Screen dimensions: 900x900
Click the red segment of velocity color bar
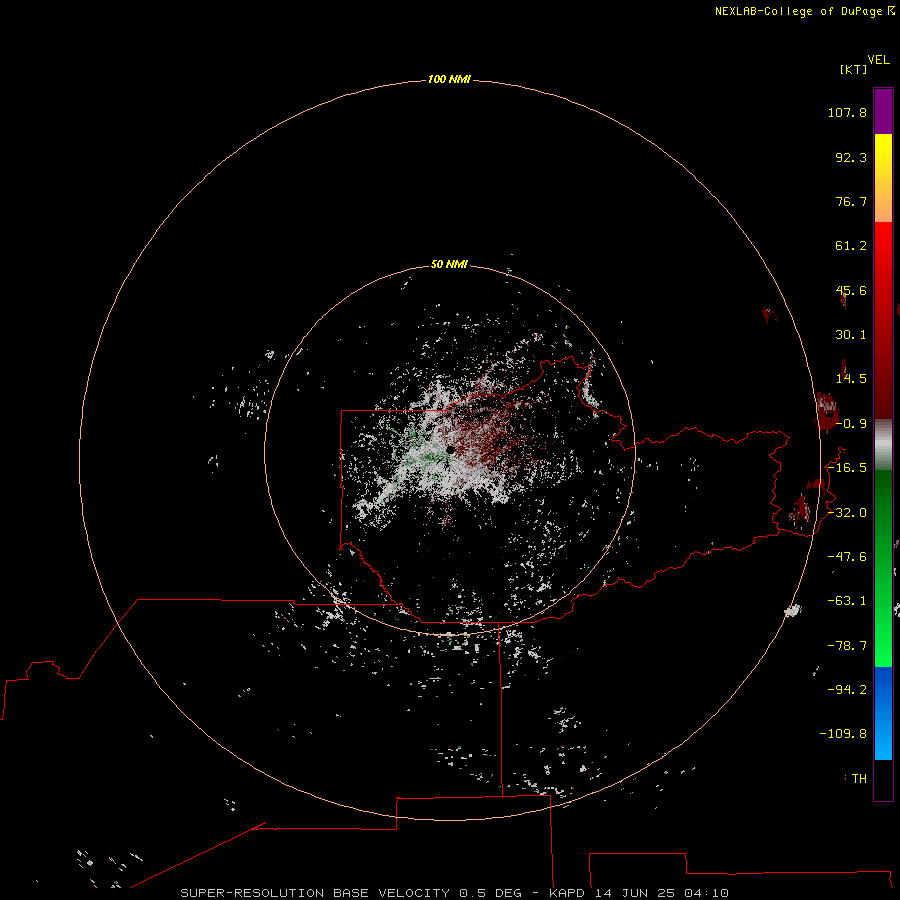coord(883,320)
